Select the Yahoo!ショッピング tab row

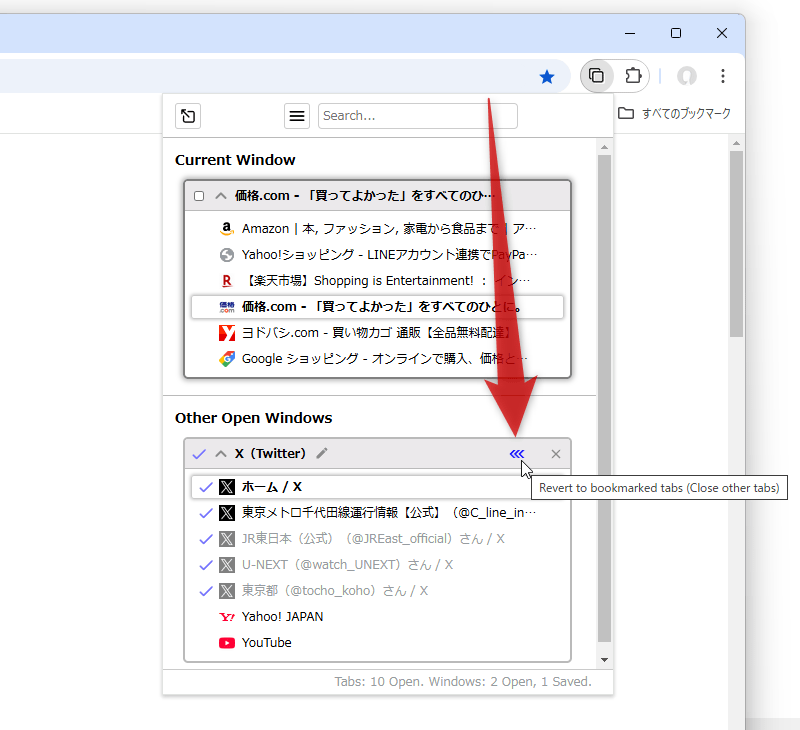click(x=377, y=255)
